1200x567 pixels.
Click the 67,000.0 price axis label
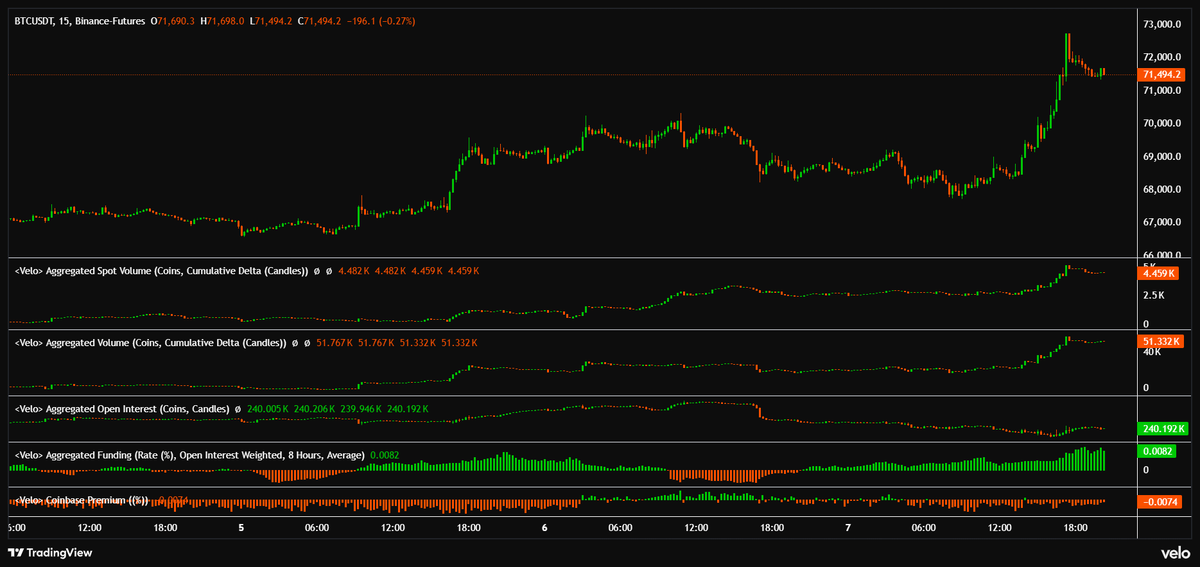coord(1162,222)
